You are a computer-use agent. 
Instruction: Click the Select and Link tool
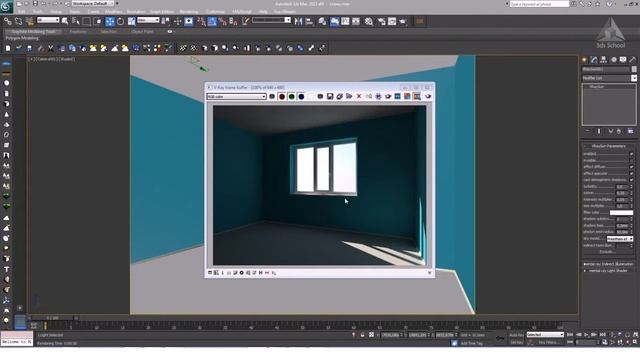(x=8, y=21)
